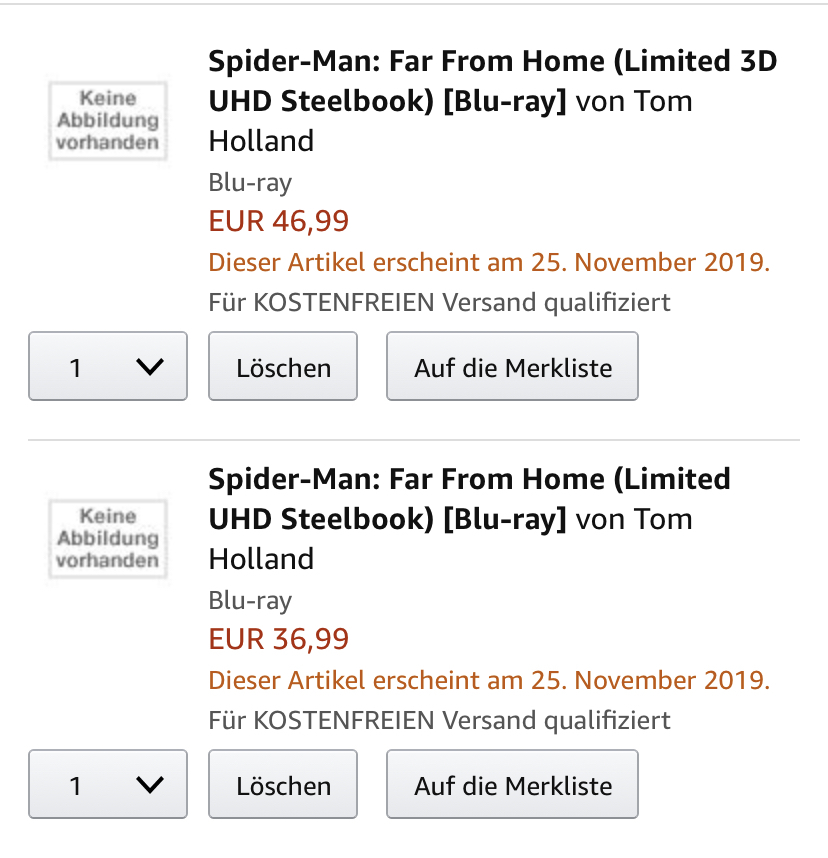Click the Blu-ray format label above EUR 36,99

tap(250, 600)
